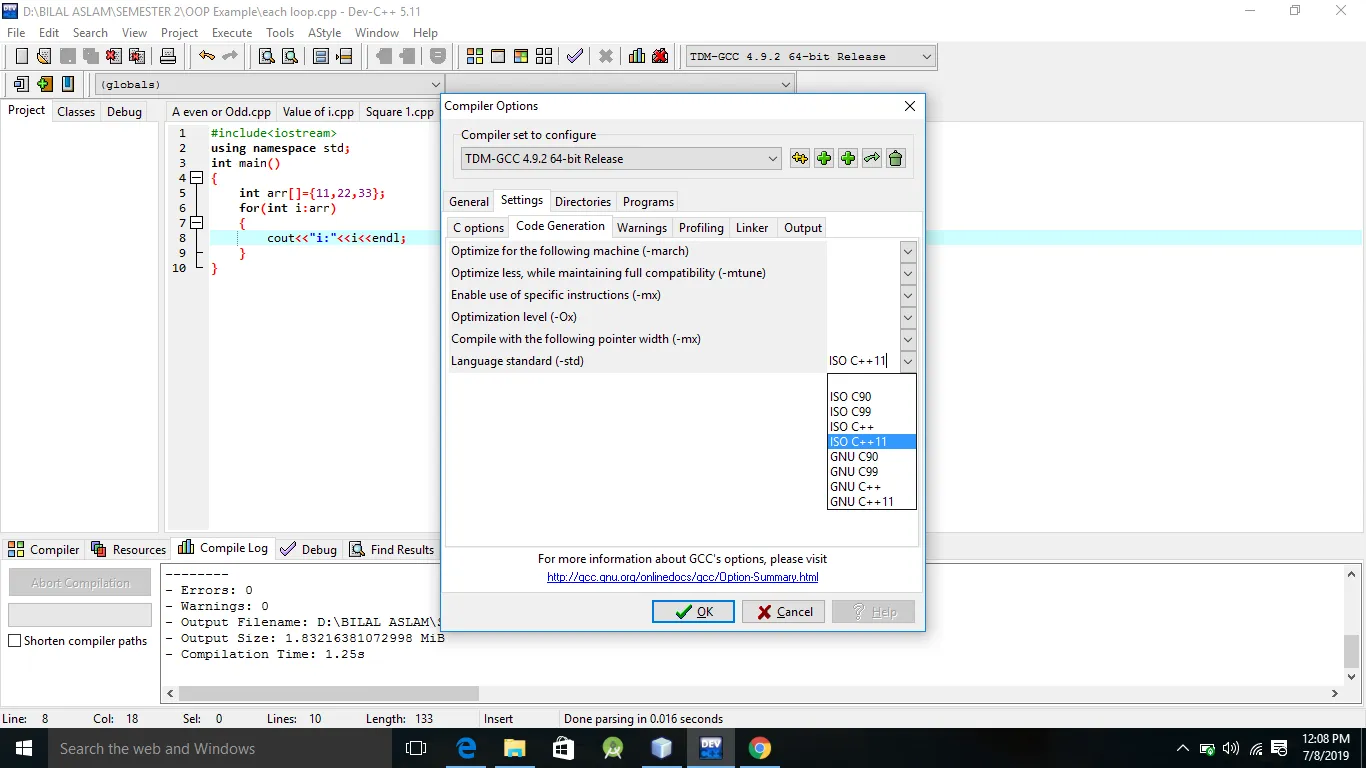
Task: Cancel the Compiler Options dialog
Action: [x=783, y=612]
